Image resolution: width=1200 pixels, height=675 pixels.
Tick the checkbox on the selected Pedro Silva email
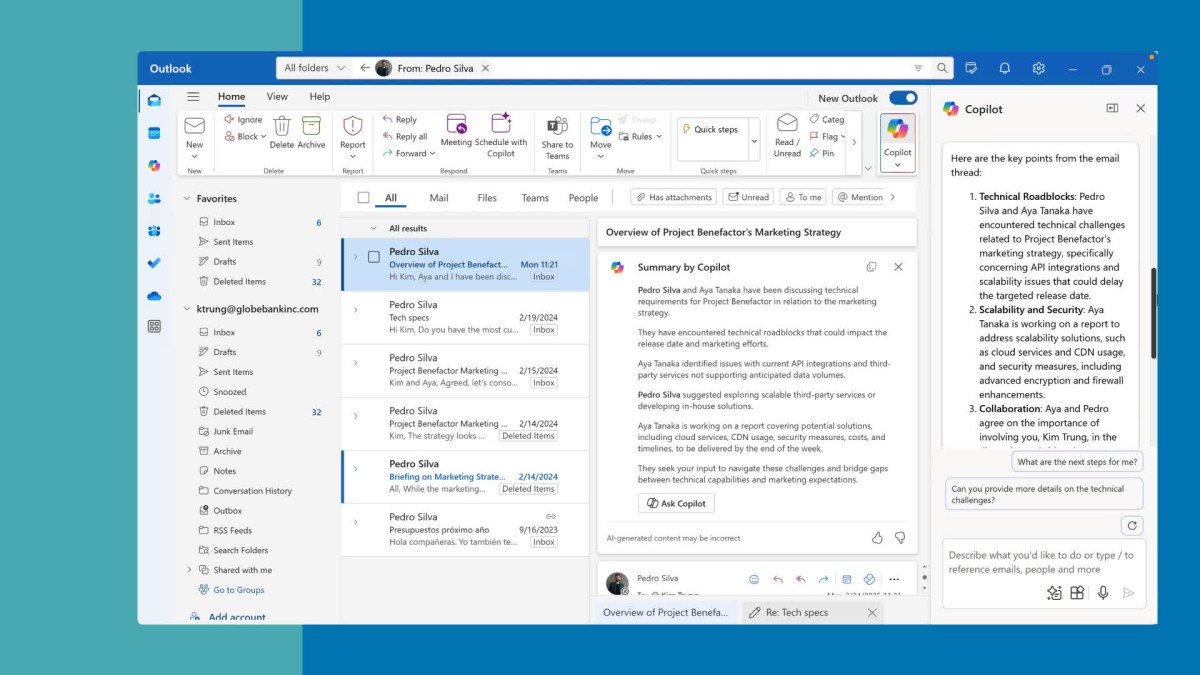[x=373, y=257]
